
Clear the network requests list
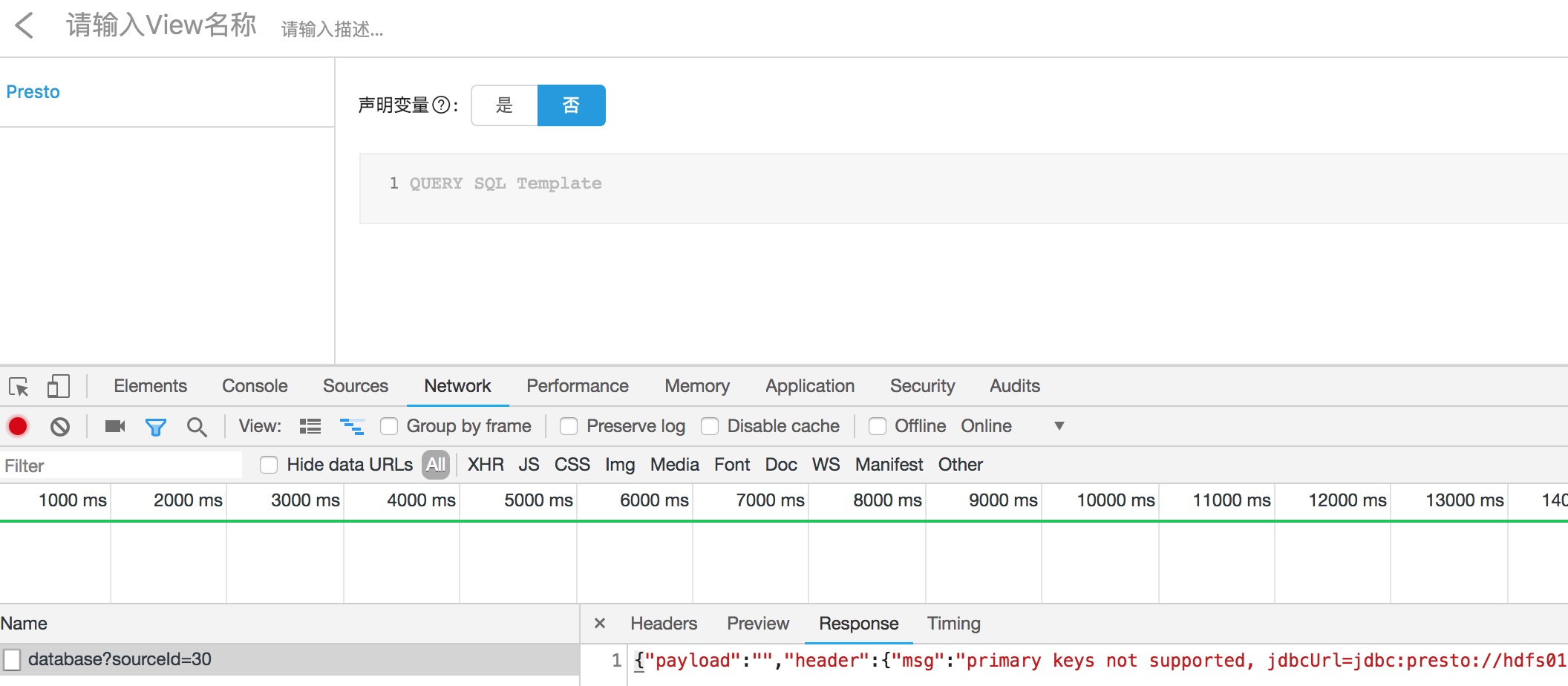[x=60, y=426]
